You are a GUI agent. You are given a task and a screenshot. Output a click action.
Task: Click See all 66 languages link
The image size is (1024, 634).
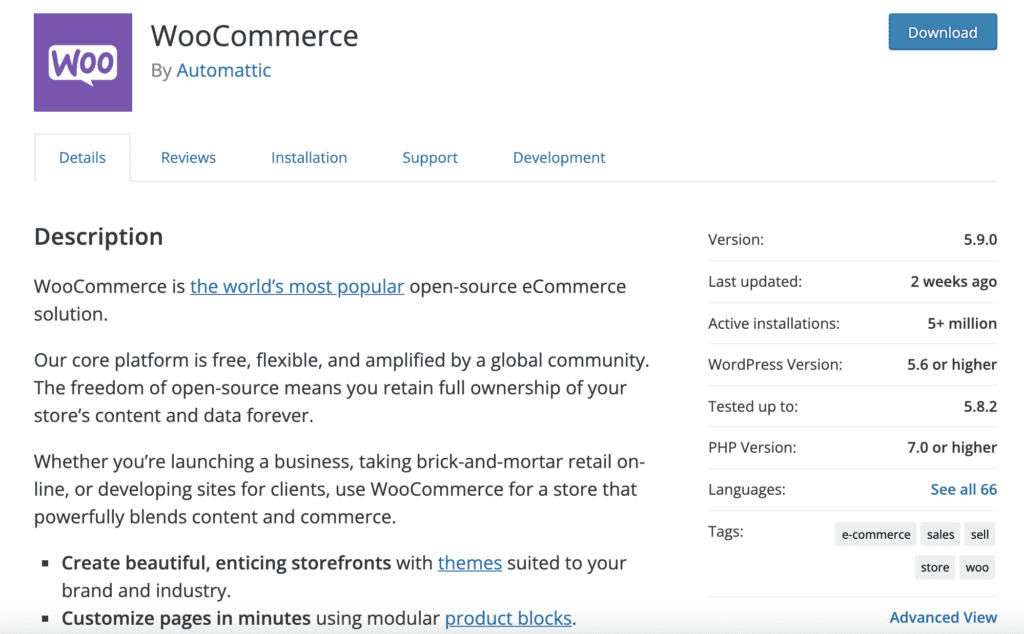(x=963, y=489)
